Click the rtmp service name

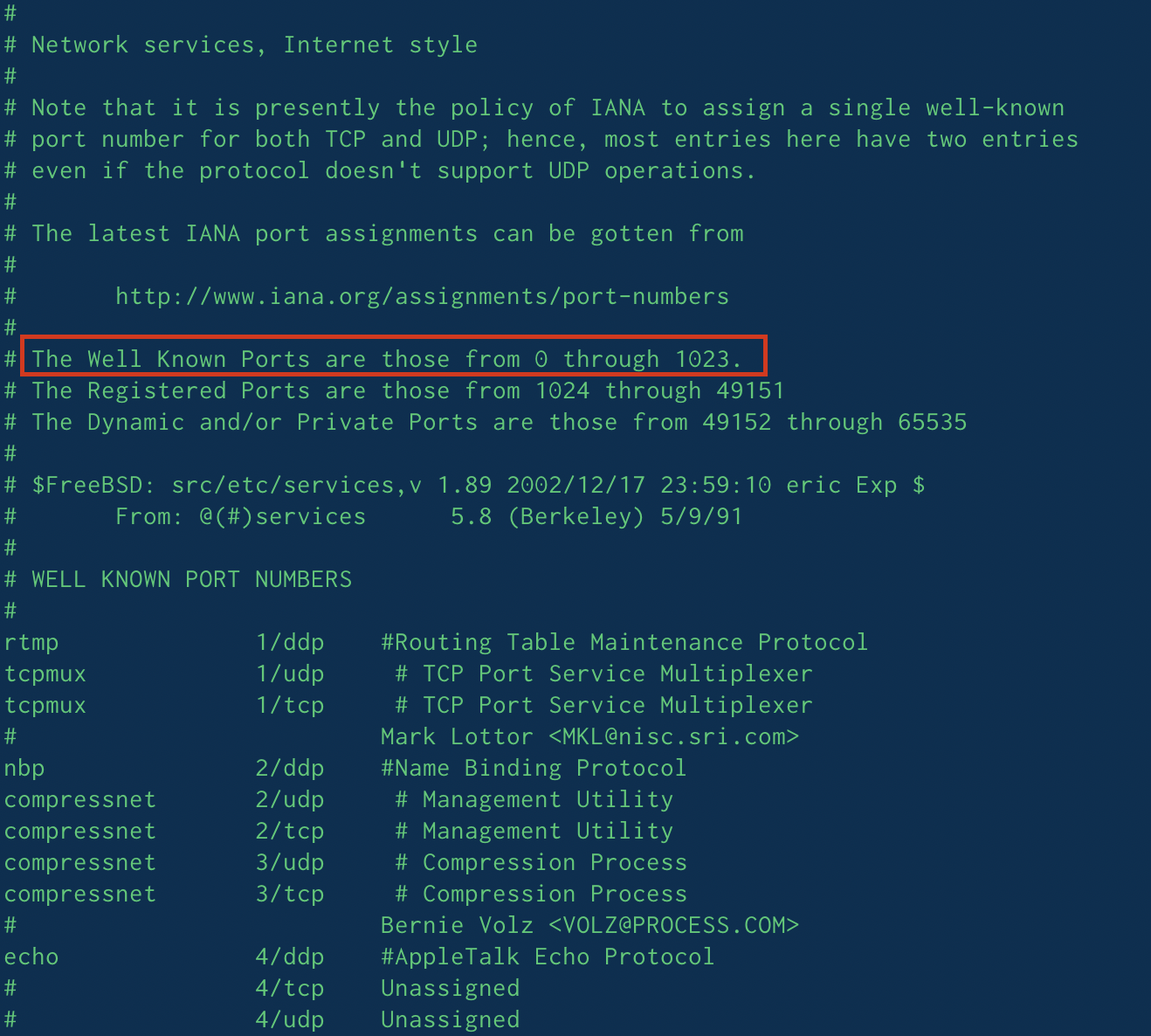[x=31, y=643]
